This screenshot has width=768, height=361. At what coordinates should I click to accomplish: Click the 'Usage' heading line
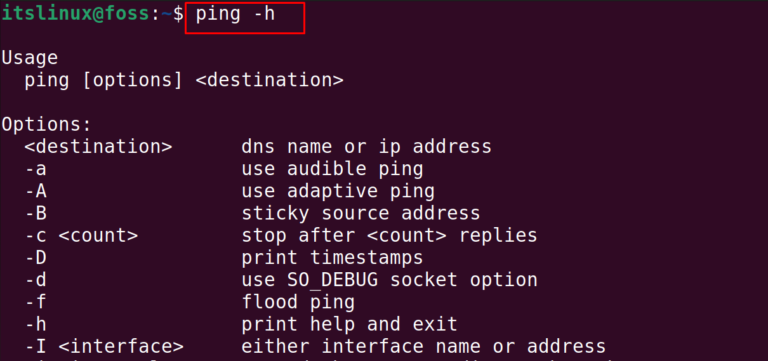click(30, 59)
